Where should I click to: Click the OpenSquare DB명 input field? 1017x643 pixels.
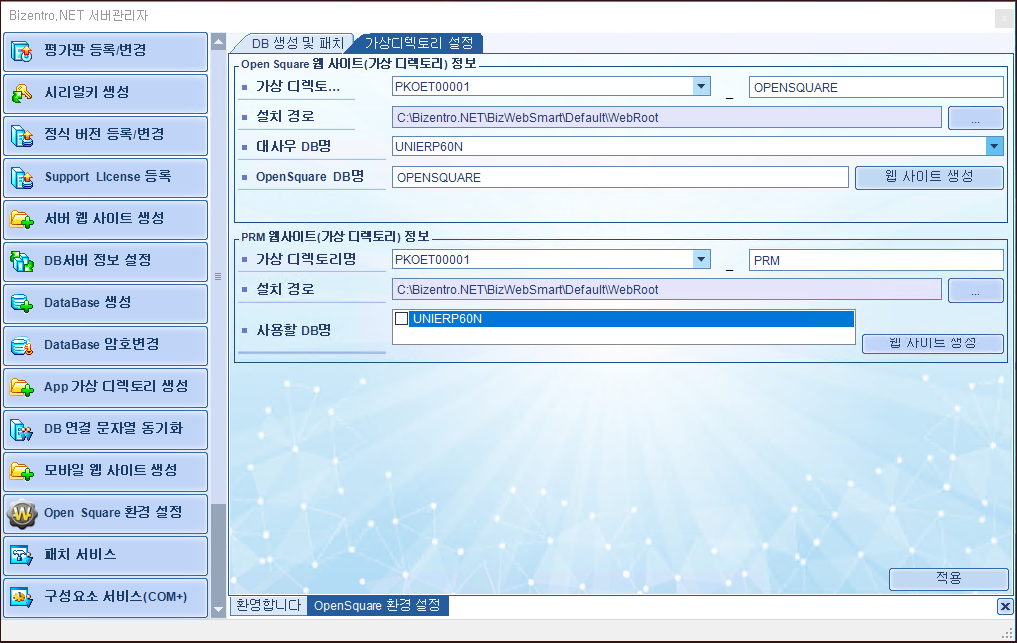tap(620, 177)
